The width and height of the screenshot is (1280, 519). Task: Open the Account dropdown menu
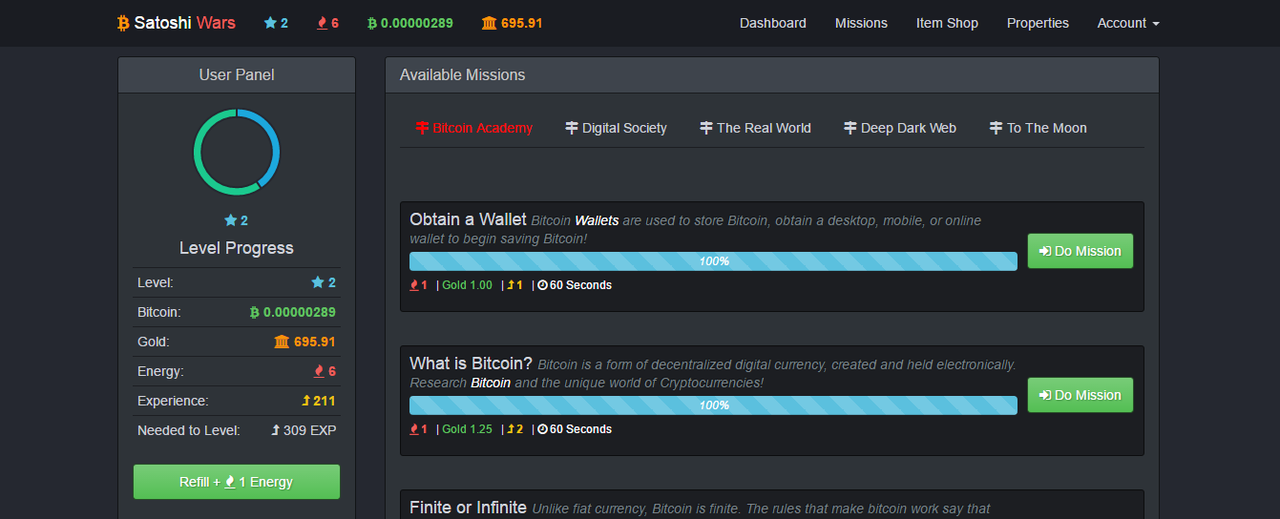point(1128,23)
